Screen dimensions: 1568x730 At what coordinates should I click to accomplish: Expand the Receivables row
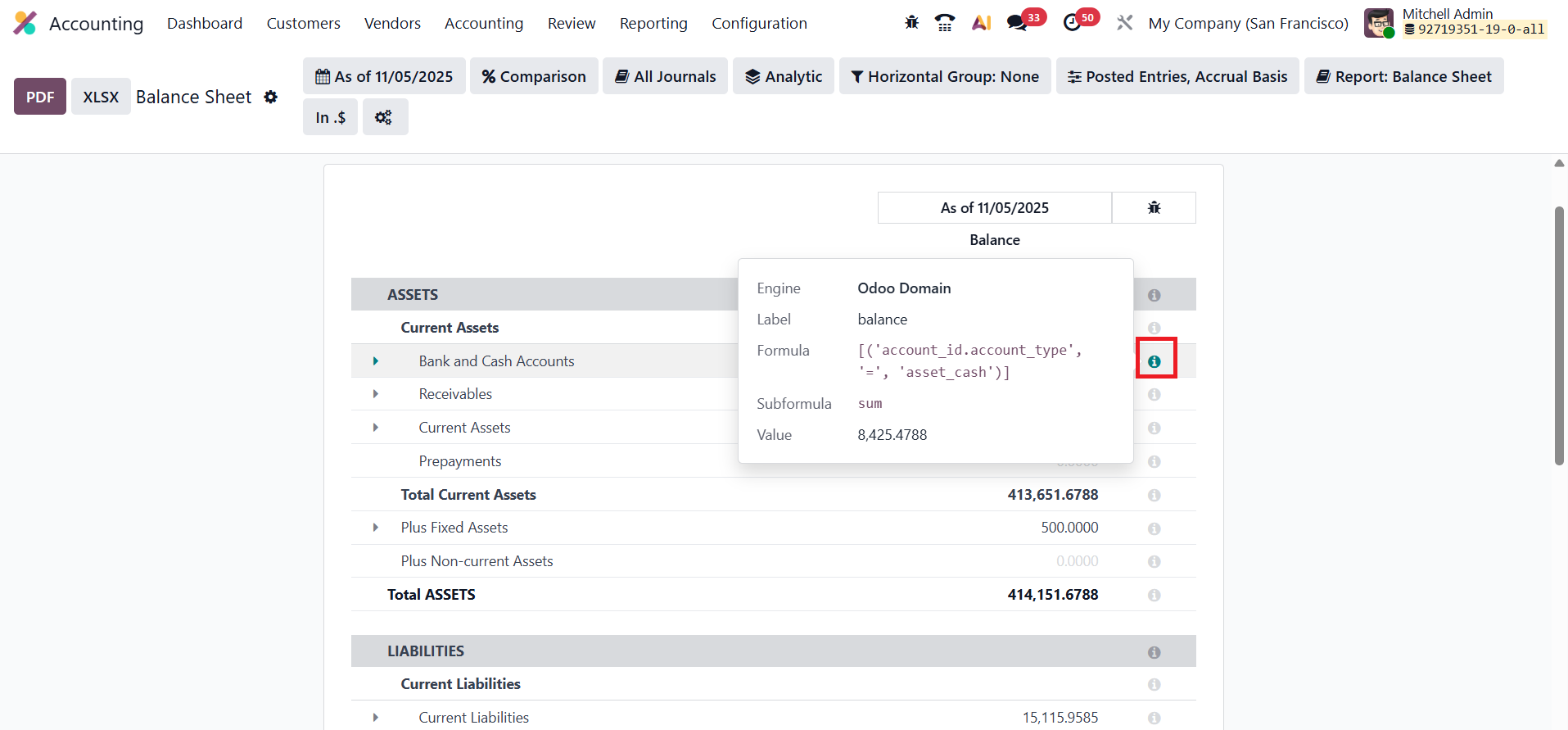(x=376, y=394)
